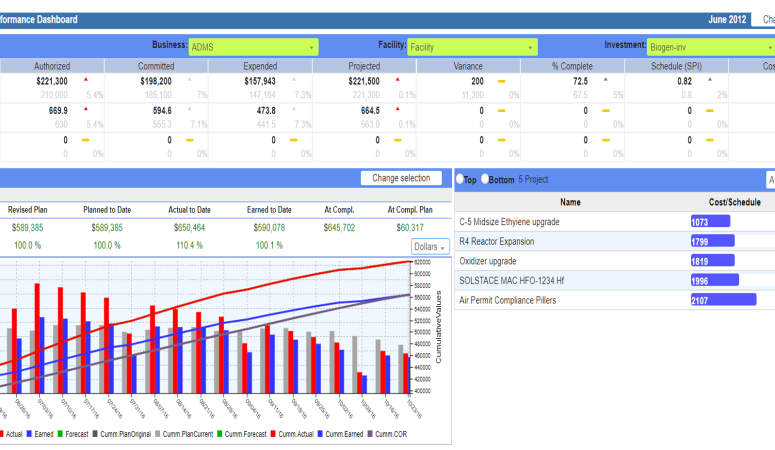Click the red up-arrow beside Authorized $221,300

tap(86, 79)
